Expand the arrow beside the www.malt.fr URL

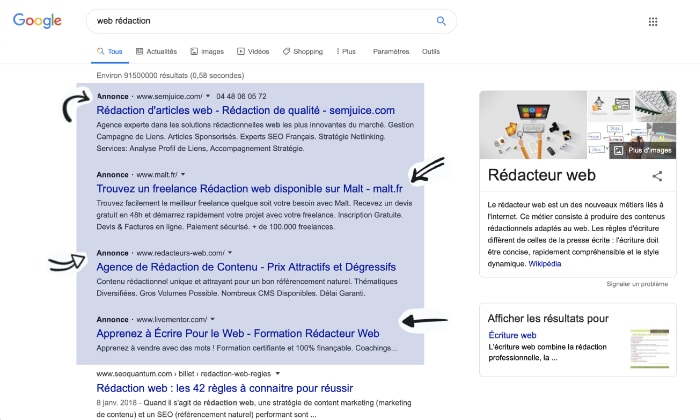click(x=181, y=174)
